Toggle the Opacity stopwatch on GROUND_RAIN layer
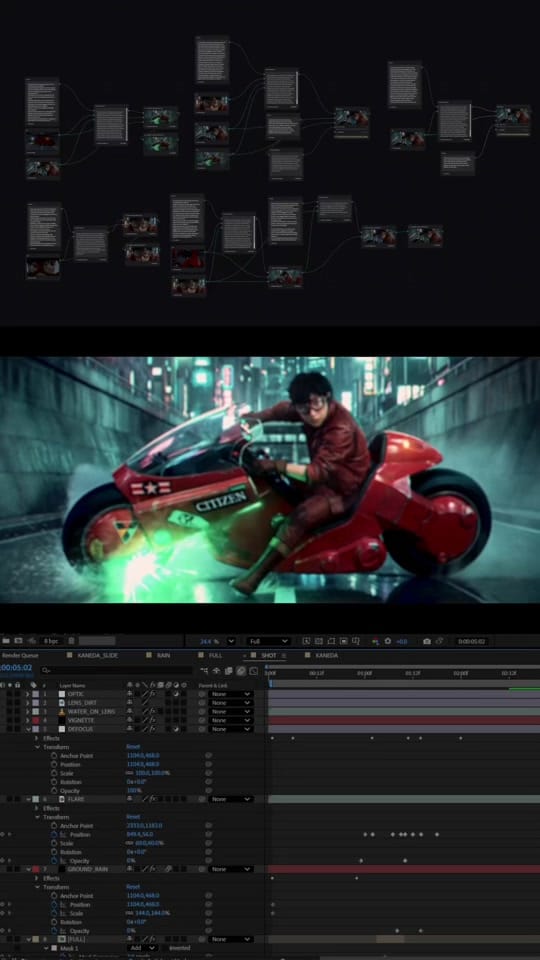 tap(54, 931)
